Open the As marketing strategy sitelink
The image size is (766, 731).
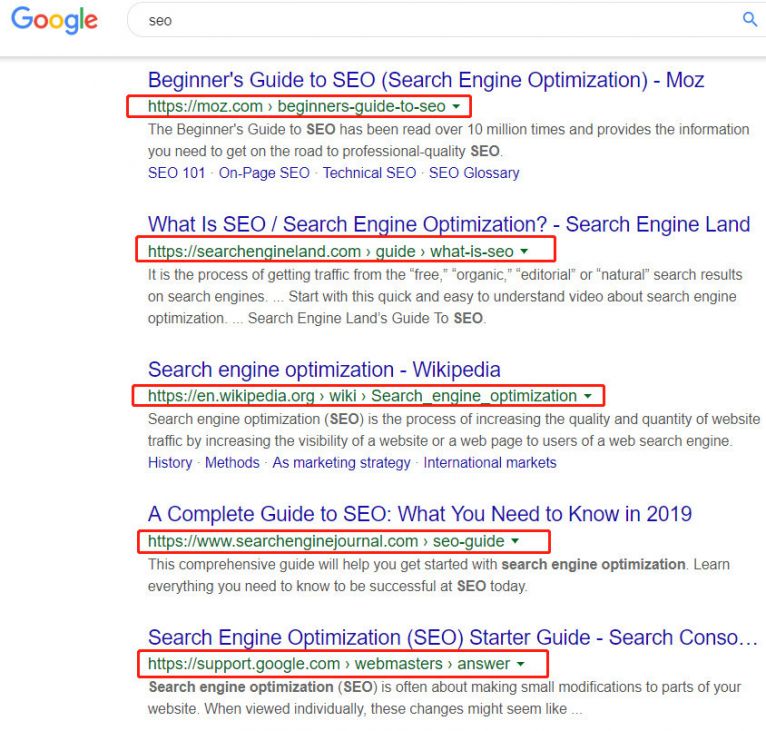[x=341, y=463]
